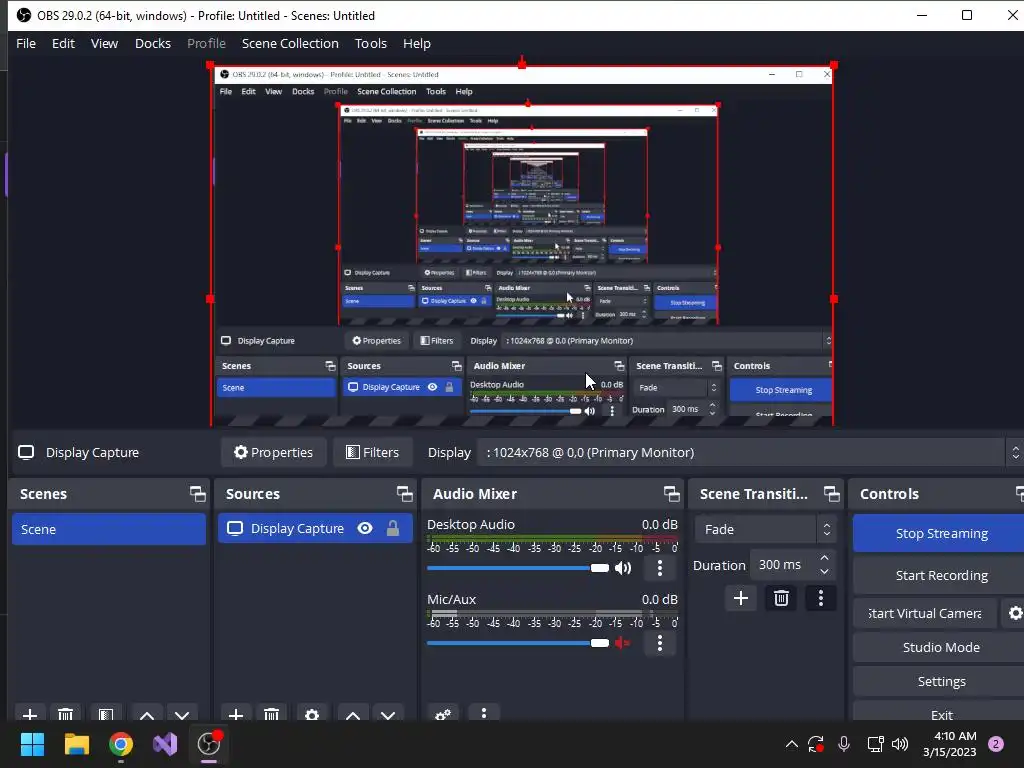
Task: Remove selected source with trash icon
Action: pos(271,714)
